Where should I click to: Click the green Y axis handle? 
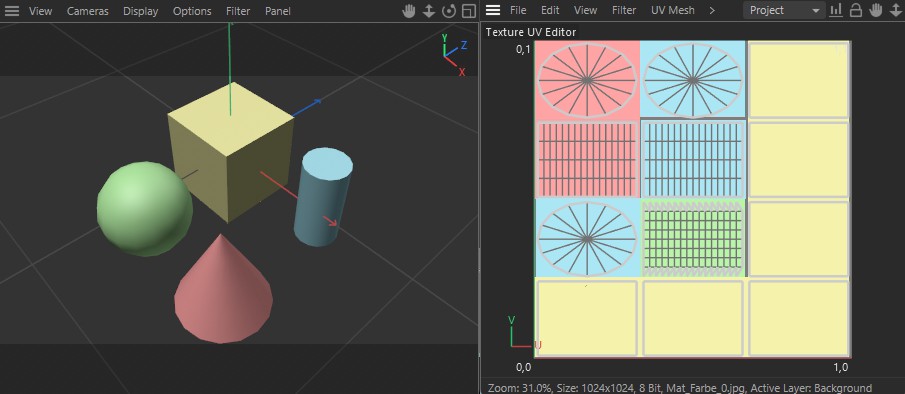230,69
